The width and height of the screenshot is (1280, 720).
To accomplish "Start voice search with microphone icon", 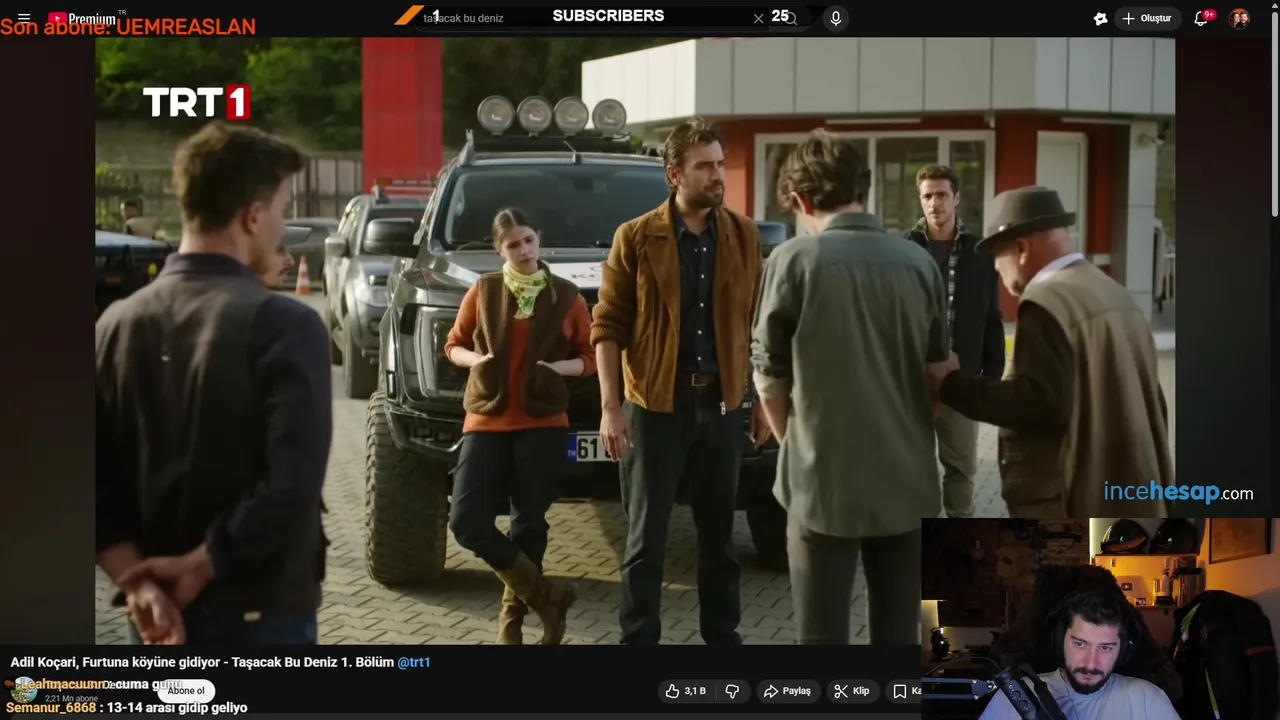I will tap(836, 18).
